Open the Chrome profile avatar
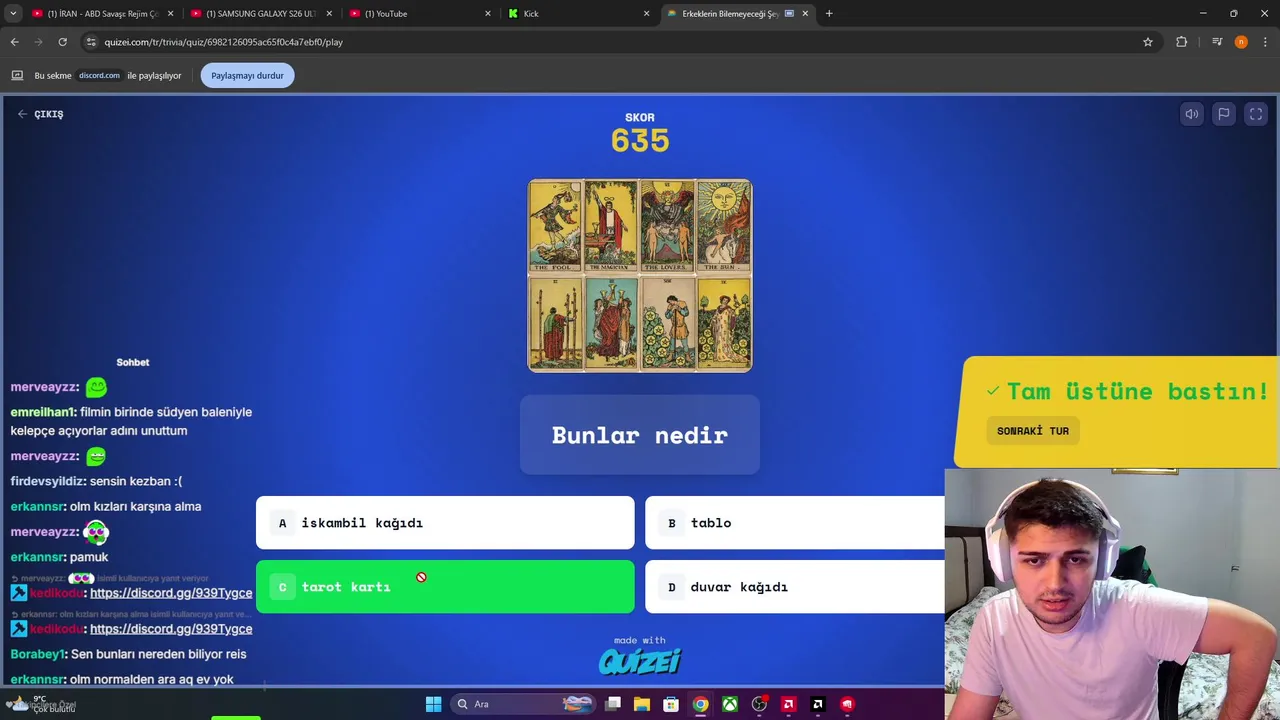 point(1241,42)
